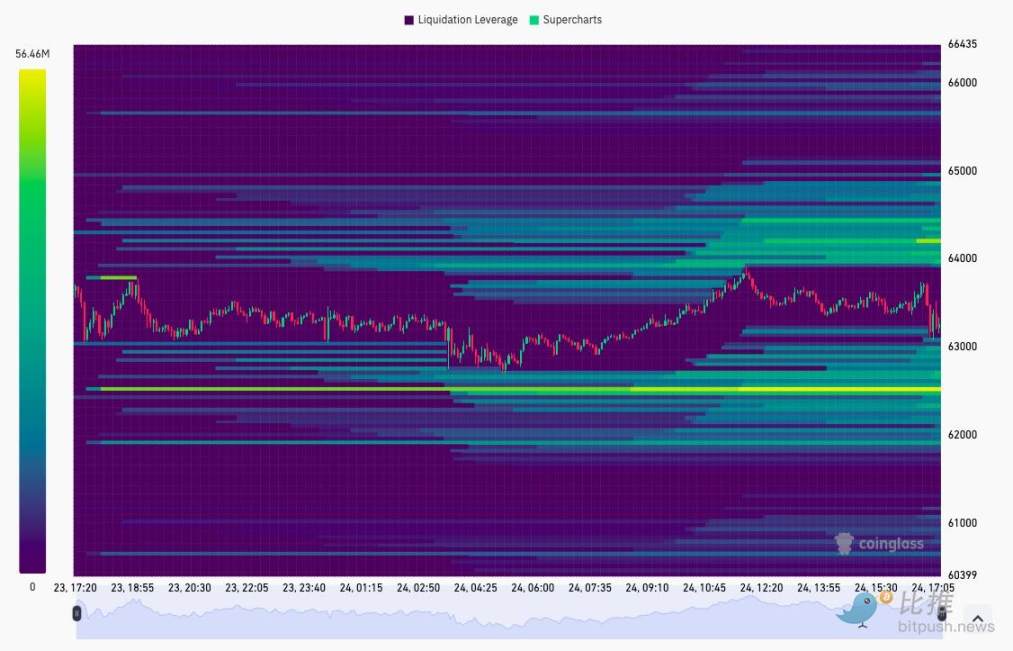This screenshot has height=651, width=1013.
Task: Click the 62000 price axis label
Action: click(x=962, y=434)
